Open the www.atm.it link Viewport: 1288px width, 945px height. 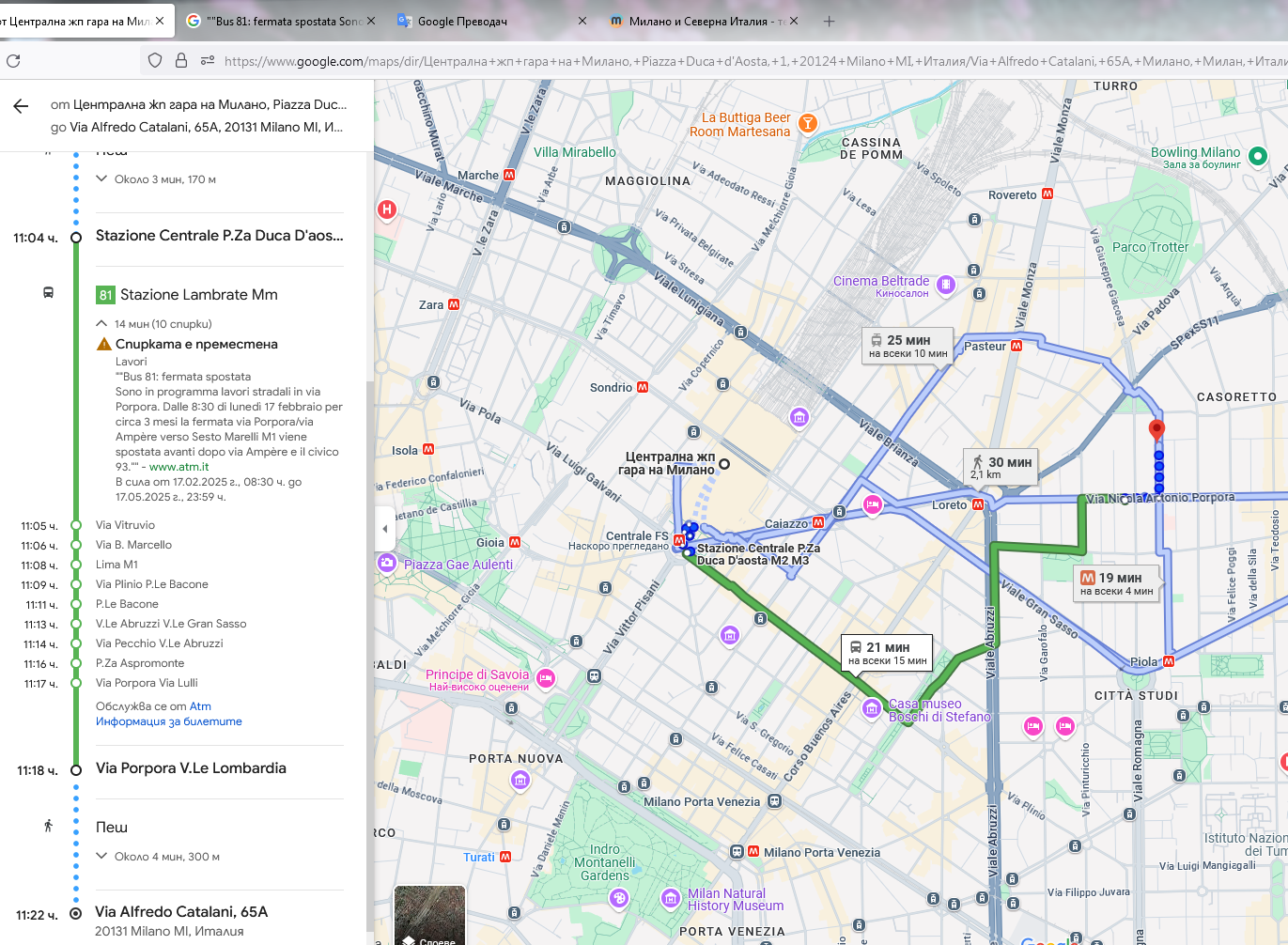tap(178, 467)
